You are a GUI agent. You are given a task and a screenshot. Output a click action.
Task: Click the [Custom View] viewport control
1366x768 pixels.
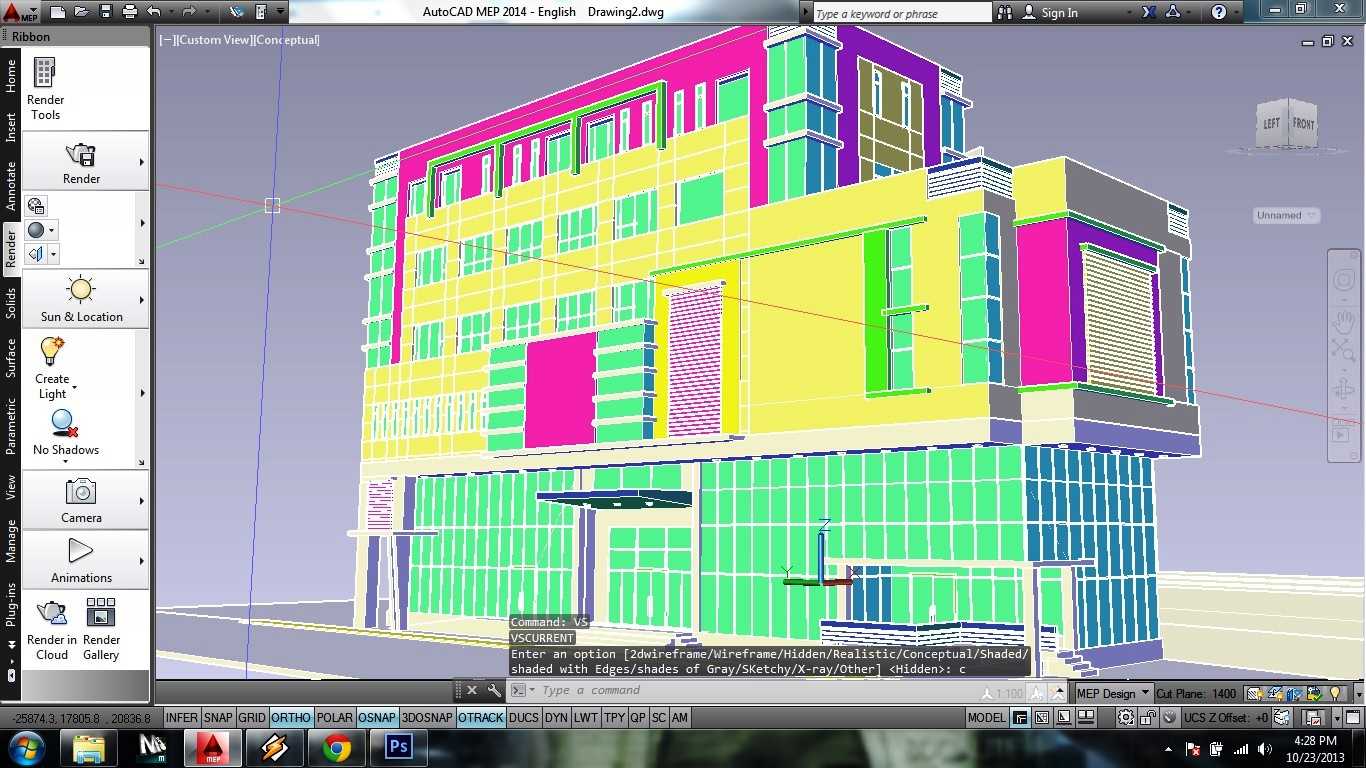(215, 40)
